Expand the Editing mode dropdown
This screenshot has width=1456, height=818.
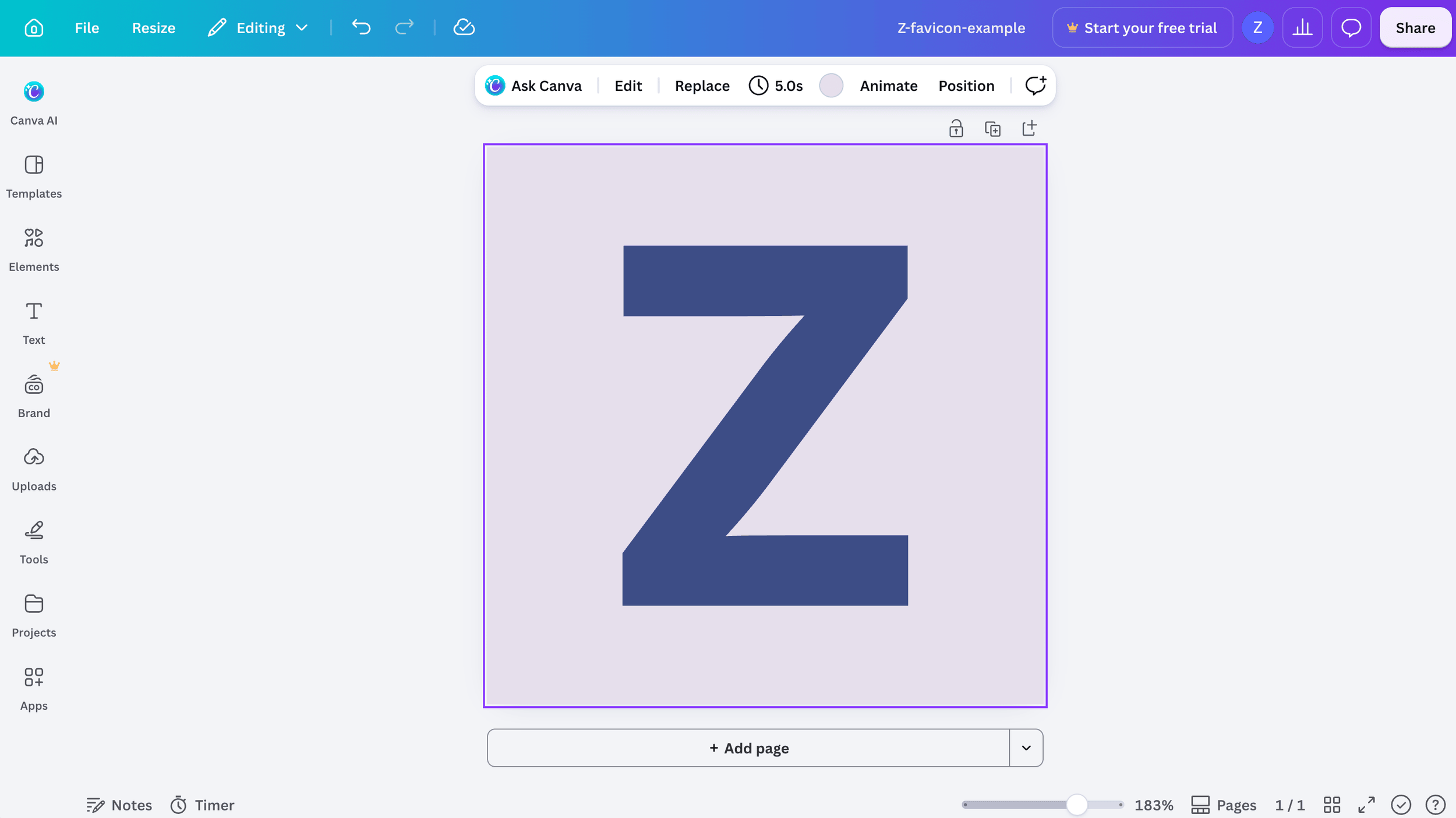click(257, 27)
